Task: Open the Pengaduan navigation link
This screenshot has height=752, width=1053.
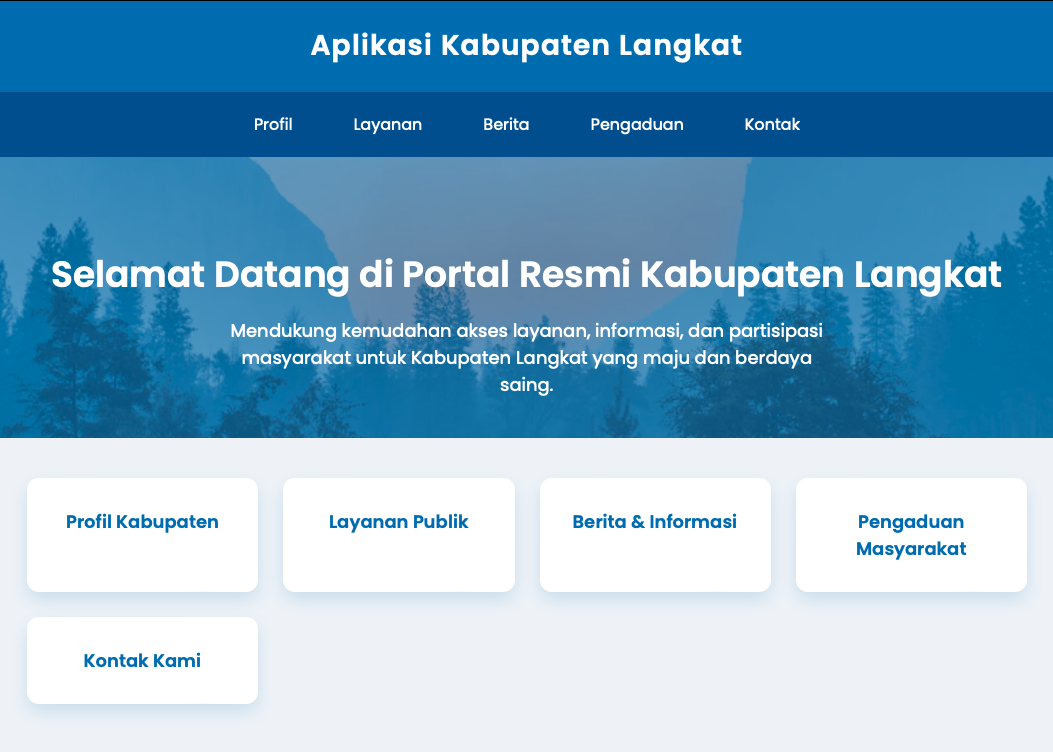Action: pyautogui.click(x=637, y=125)
